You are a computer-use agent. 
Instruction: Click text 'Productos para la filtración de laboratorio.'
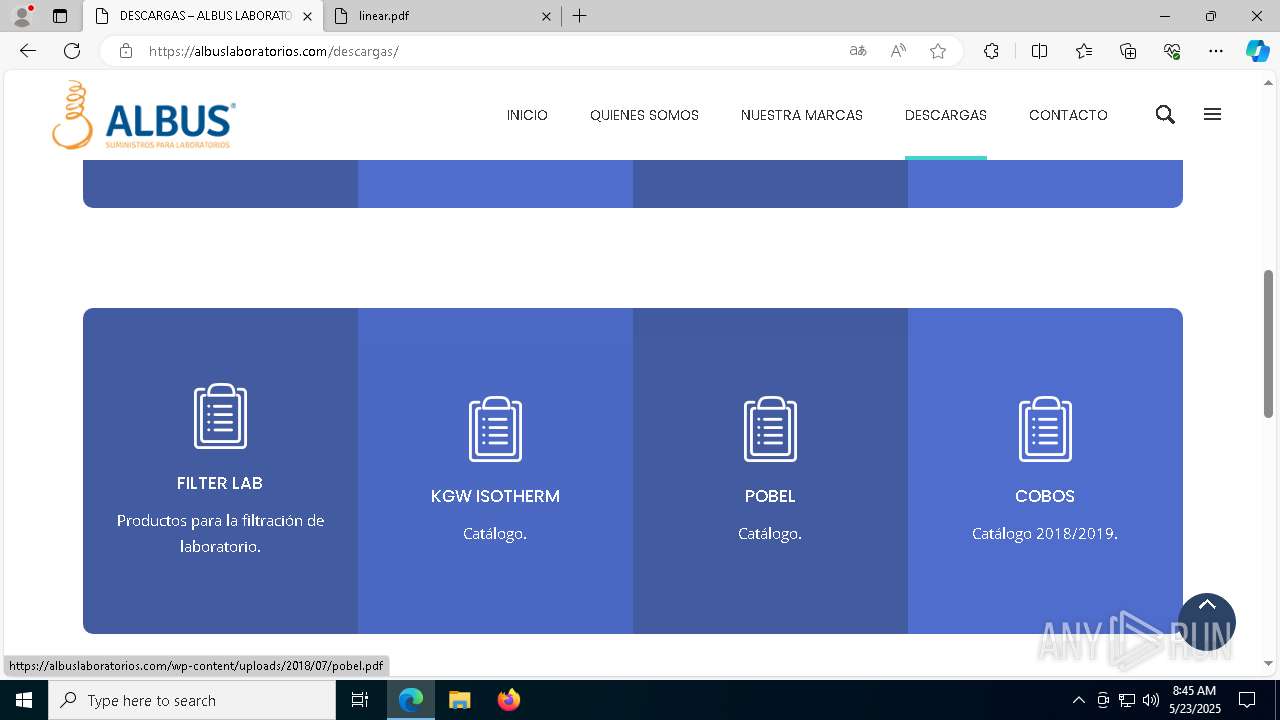220,534
